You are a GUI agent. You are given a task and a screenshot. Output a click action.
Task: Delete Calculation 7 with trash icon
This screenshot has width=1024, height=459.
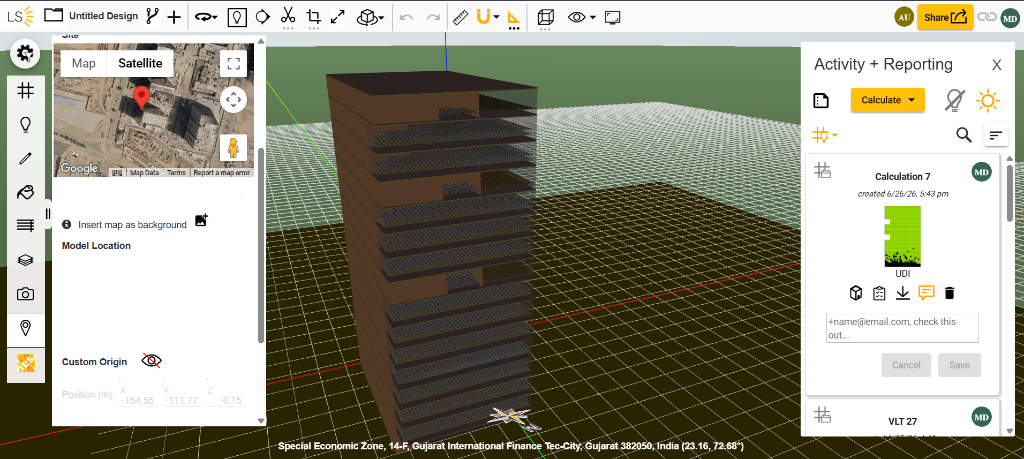(x=950, y=293)
